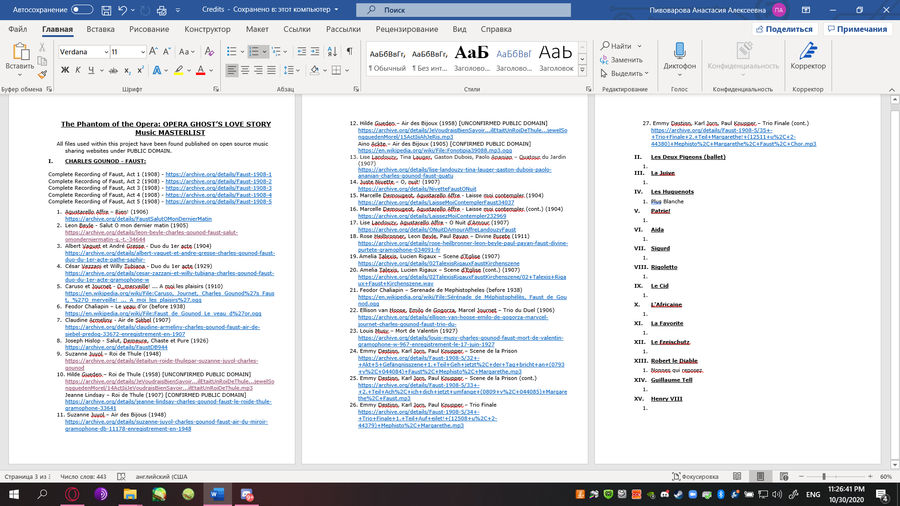The width and height of the screenshot is (900, 506).
Task: Save the document with the floppy icon
Action: (x=106, y=10)
